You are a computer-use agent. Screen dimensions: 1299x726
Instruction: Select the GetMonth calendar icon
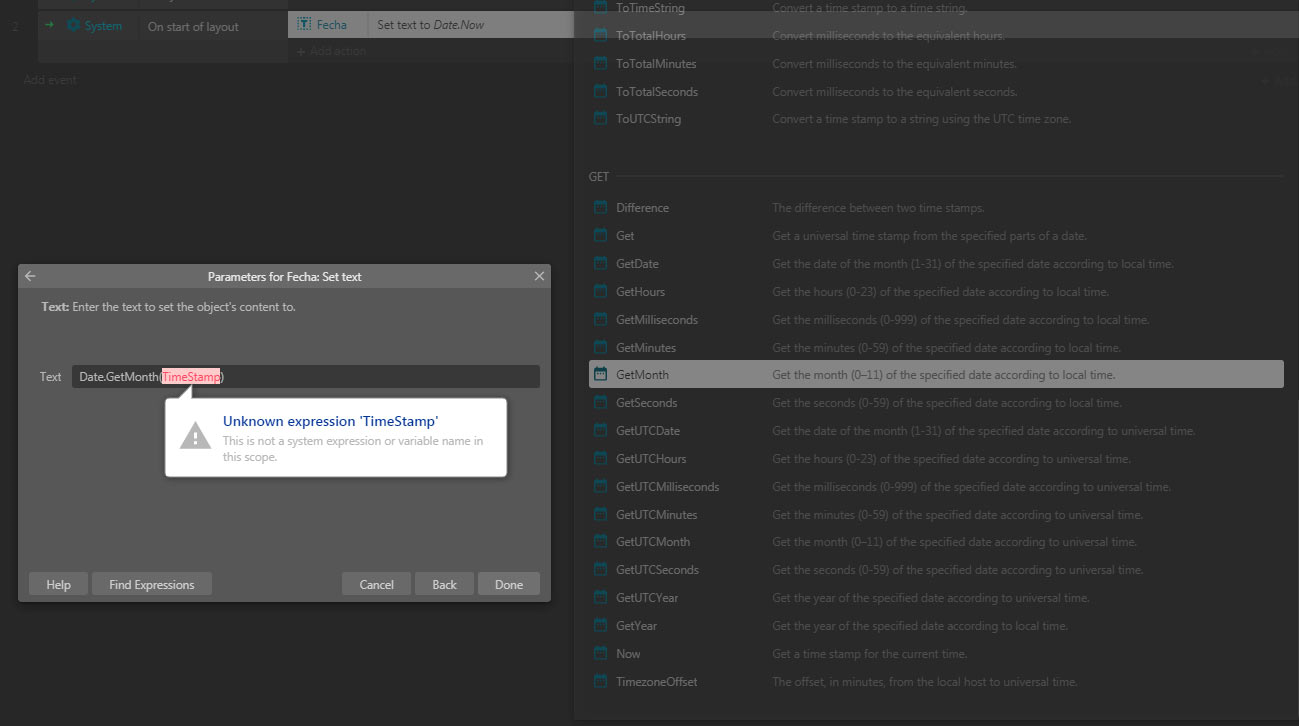coord(600,374)
